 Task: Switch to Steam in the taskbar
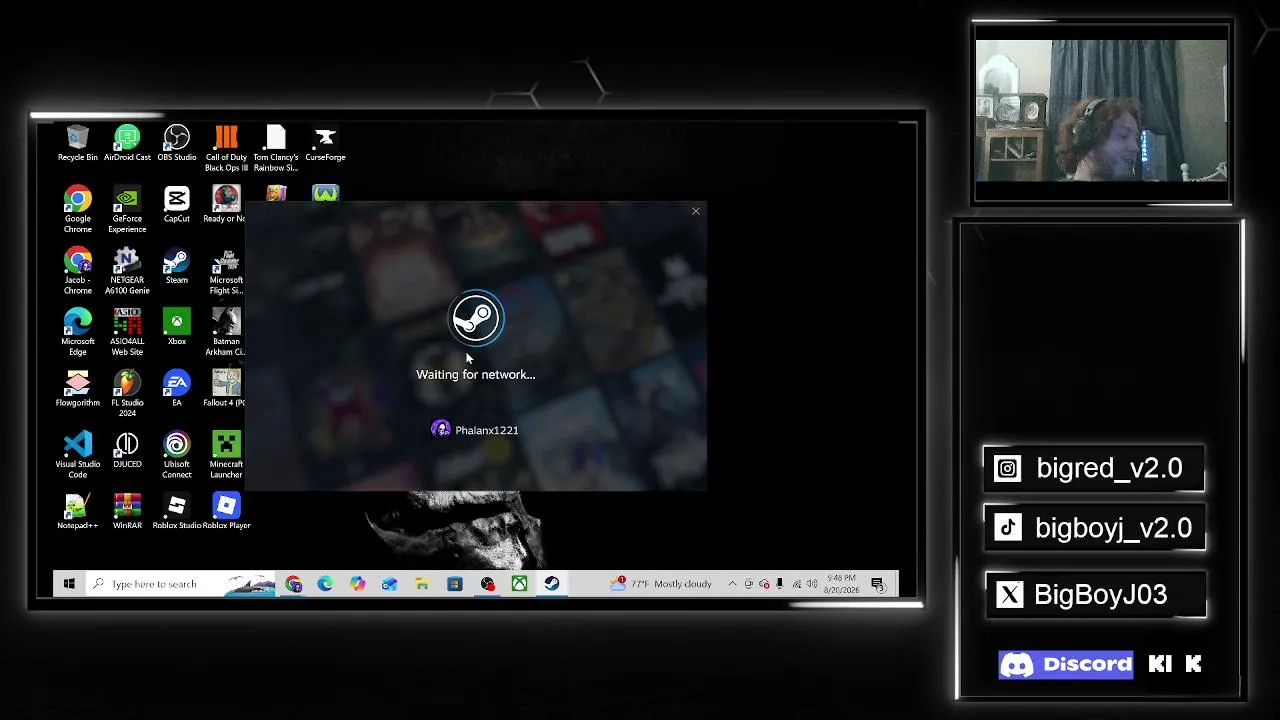tap(551, 584)
